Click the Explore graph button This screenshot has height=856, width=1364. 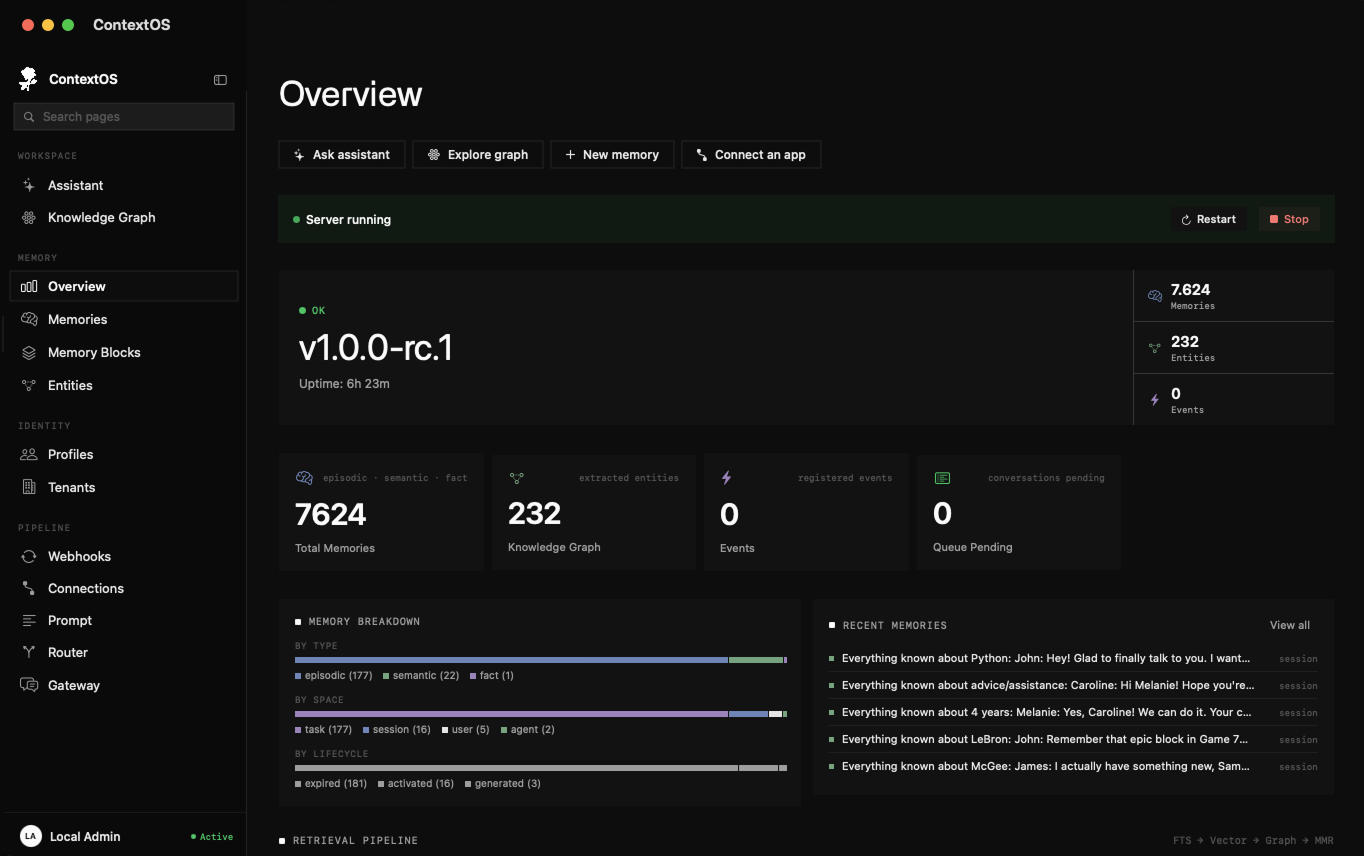tap(478, 155)
